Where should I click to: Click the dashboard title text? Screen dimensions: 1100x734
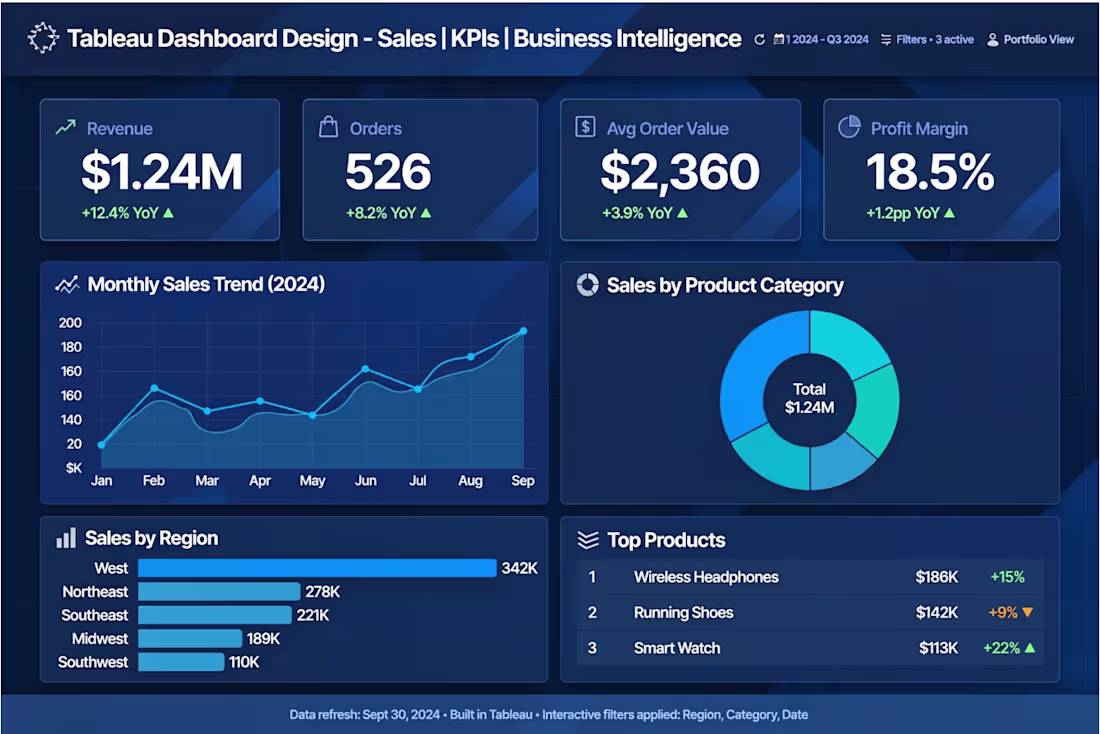[x=404, y=39]
